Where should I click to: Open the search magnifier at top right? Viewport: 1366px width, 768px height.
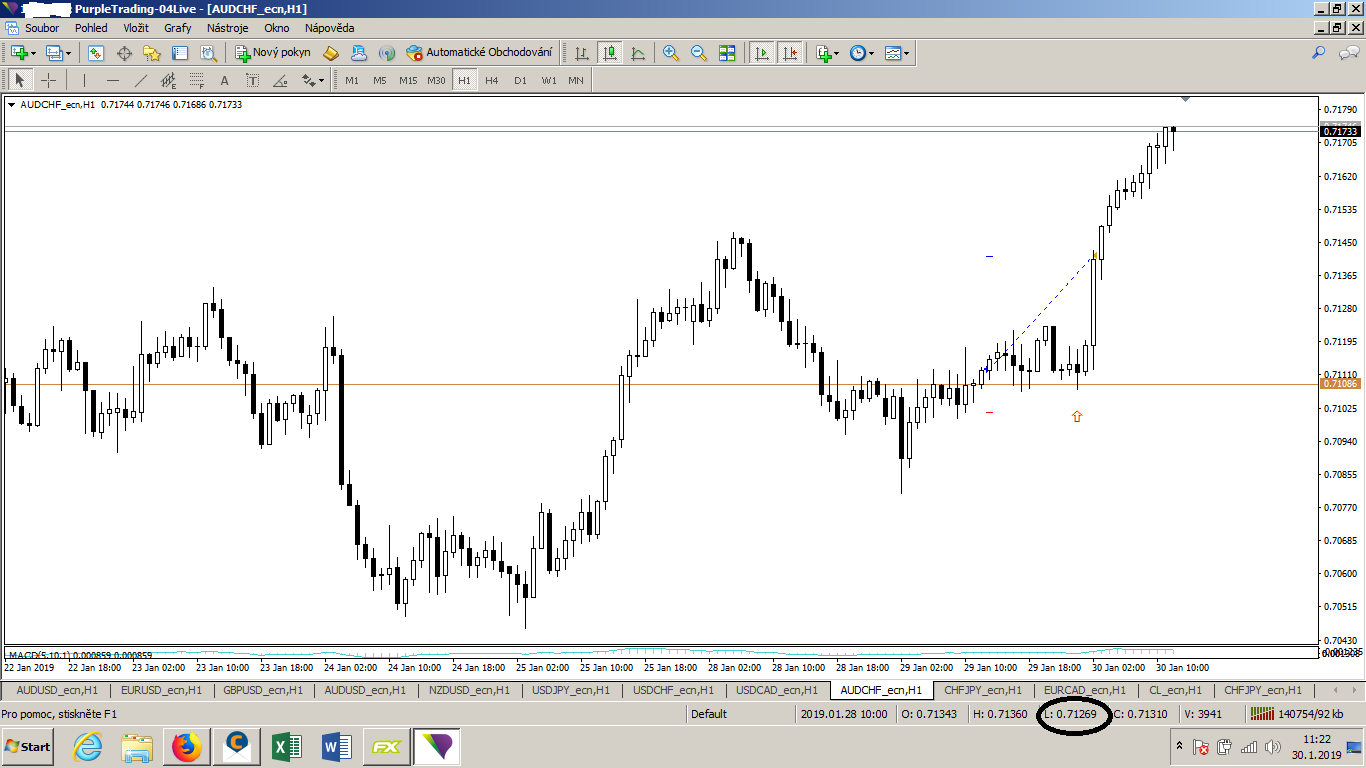pyautogui.click(x=1319, y=53)
